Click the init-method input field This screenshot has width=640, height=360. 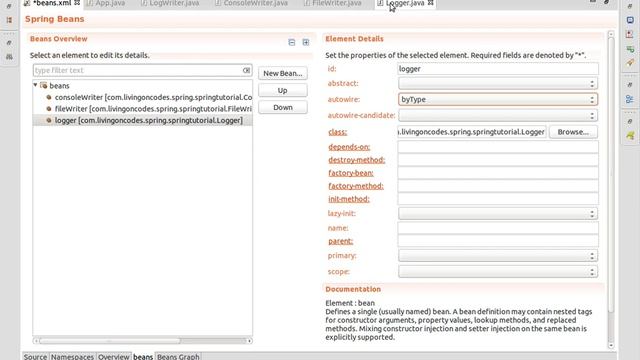click(x=498, y=199)
